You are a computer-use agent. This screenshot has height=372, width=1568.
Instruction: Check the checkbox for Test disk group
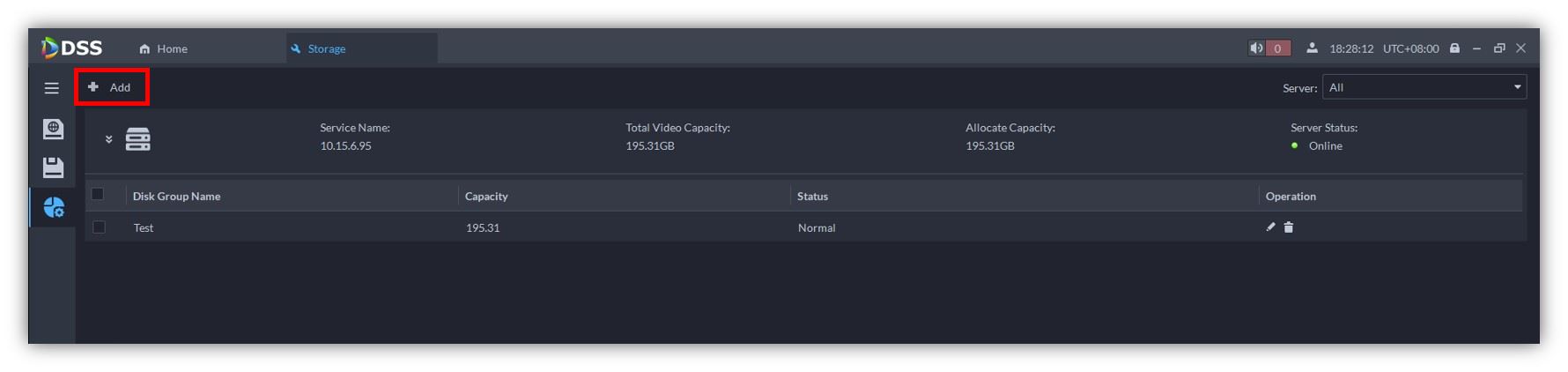99,227
